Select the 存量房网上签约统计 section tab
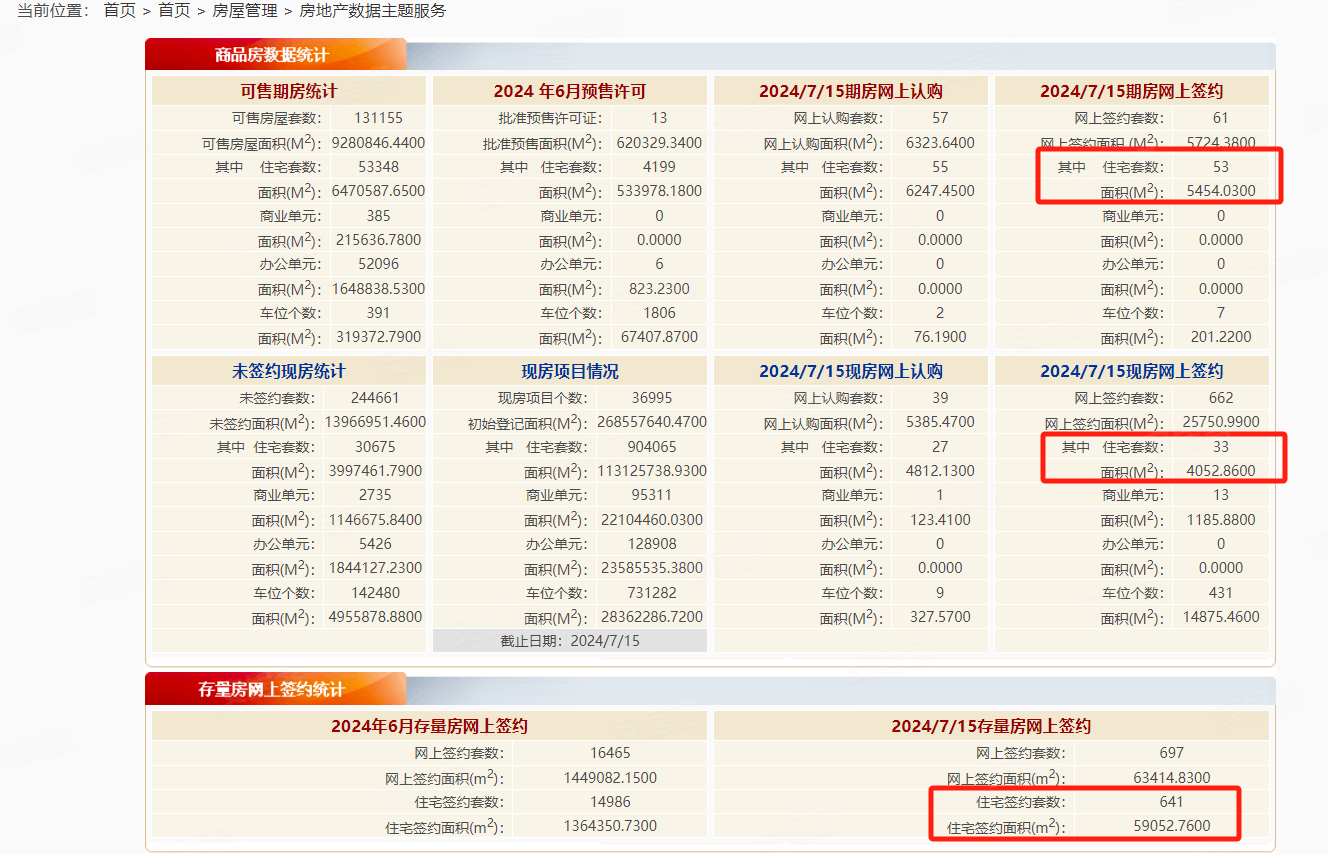The width and height of the screenshot is (1328, 855). [271, 690]
